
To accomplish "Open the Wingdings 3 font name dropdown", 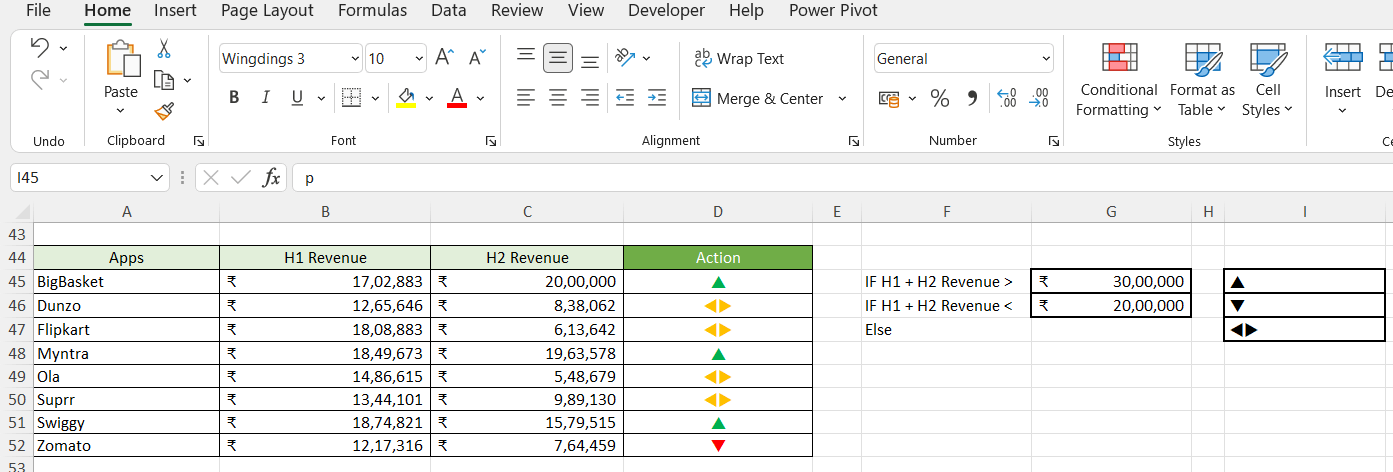I will click(x=355, y=59).
